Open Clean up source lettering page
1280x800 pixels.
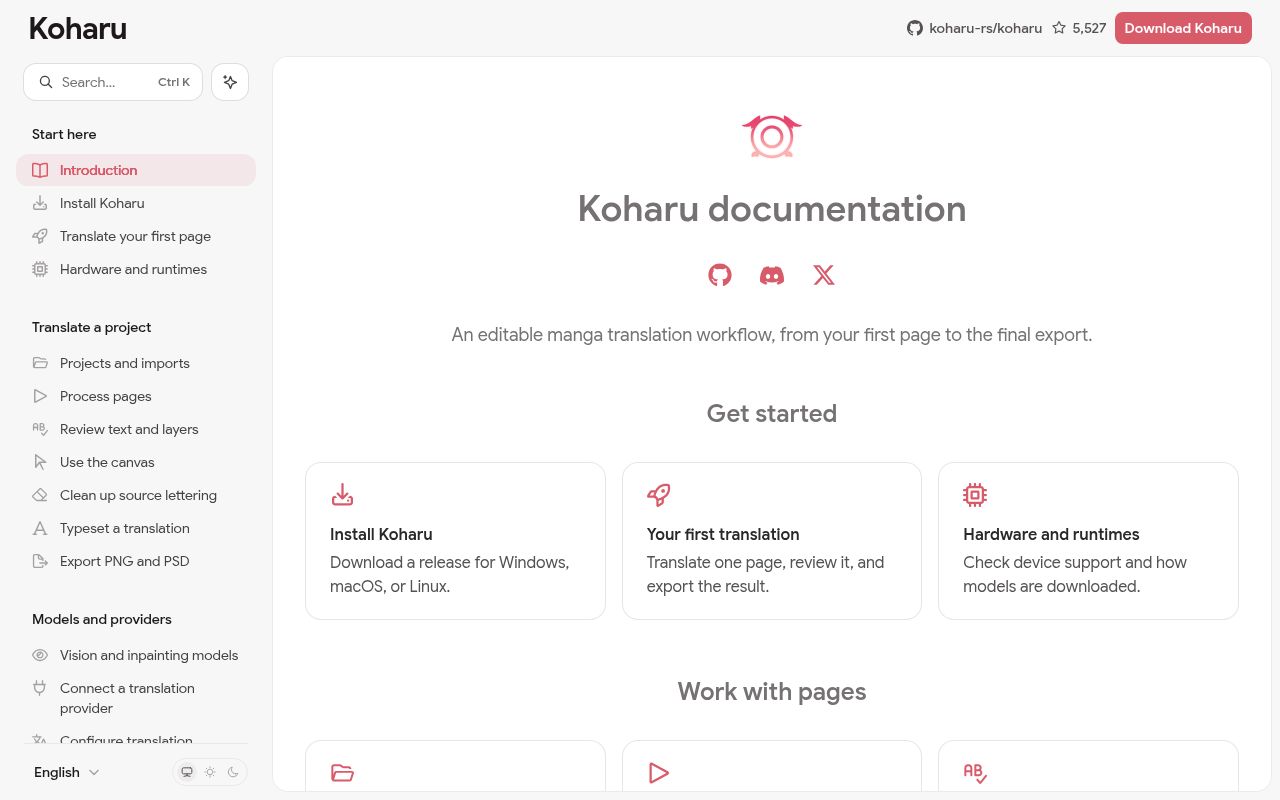pyautogui.click(x=136, y=495)
